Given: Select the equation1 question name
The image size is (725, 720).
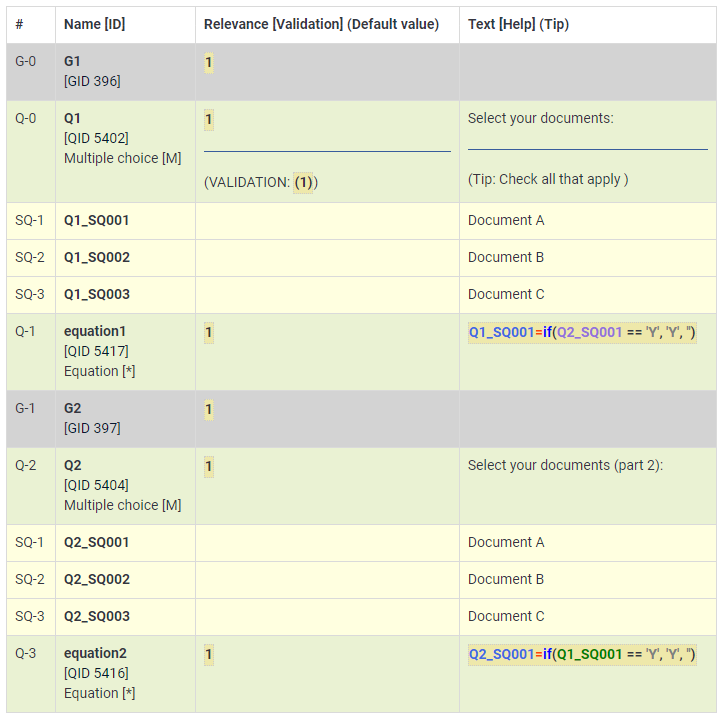Looking at the screenshot, I should tap(95, 332).
